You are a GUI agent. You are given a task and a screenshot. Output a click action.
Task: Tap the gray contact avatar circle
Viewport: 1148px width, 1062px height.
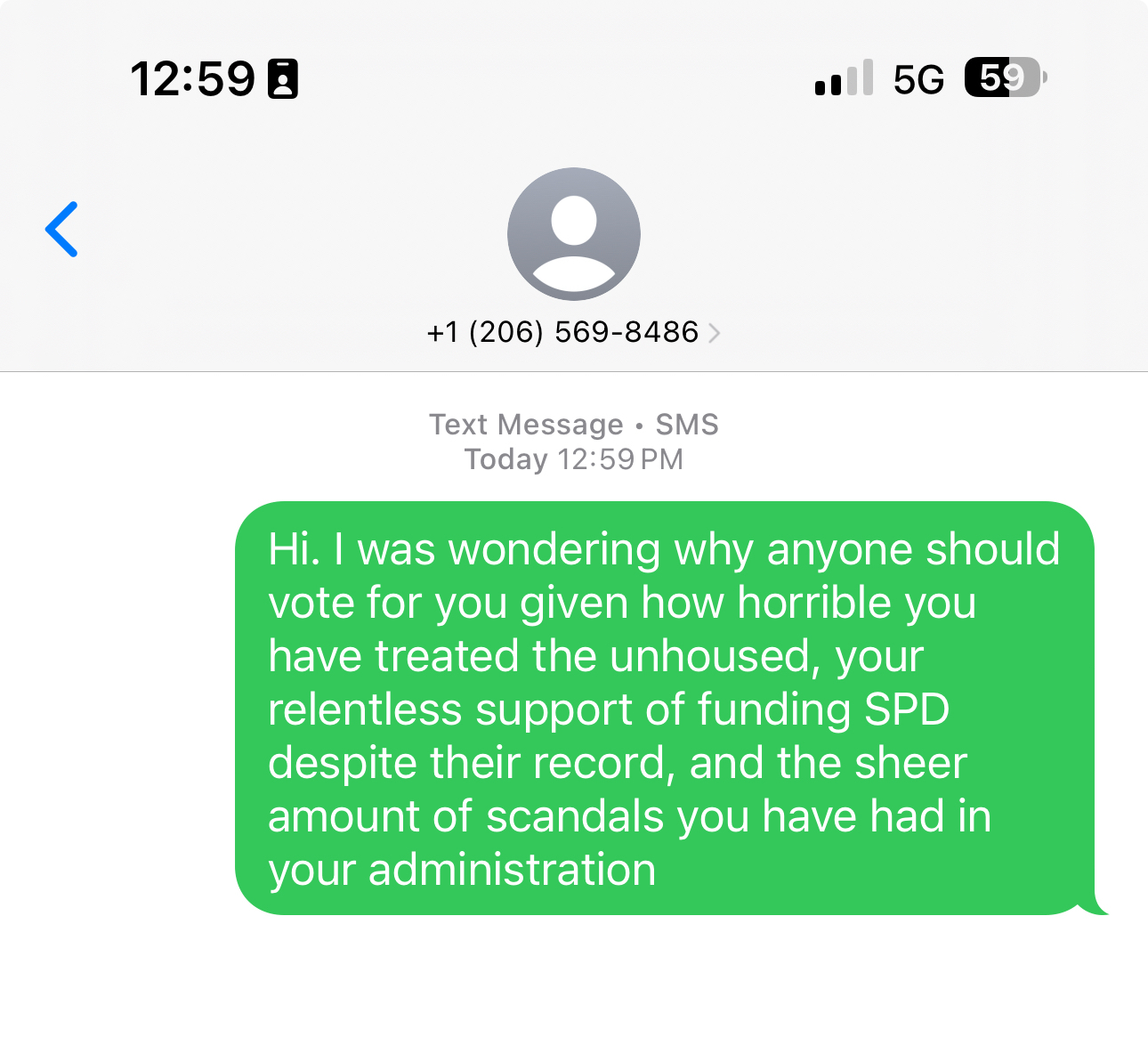tap(574, 234)
